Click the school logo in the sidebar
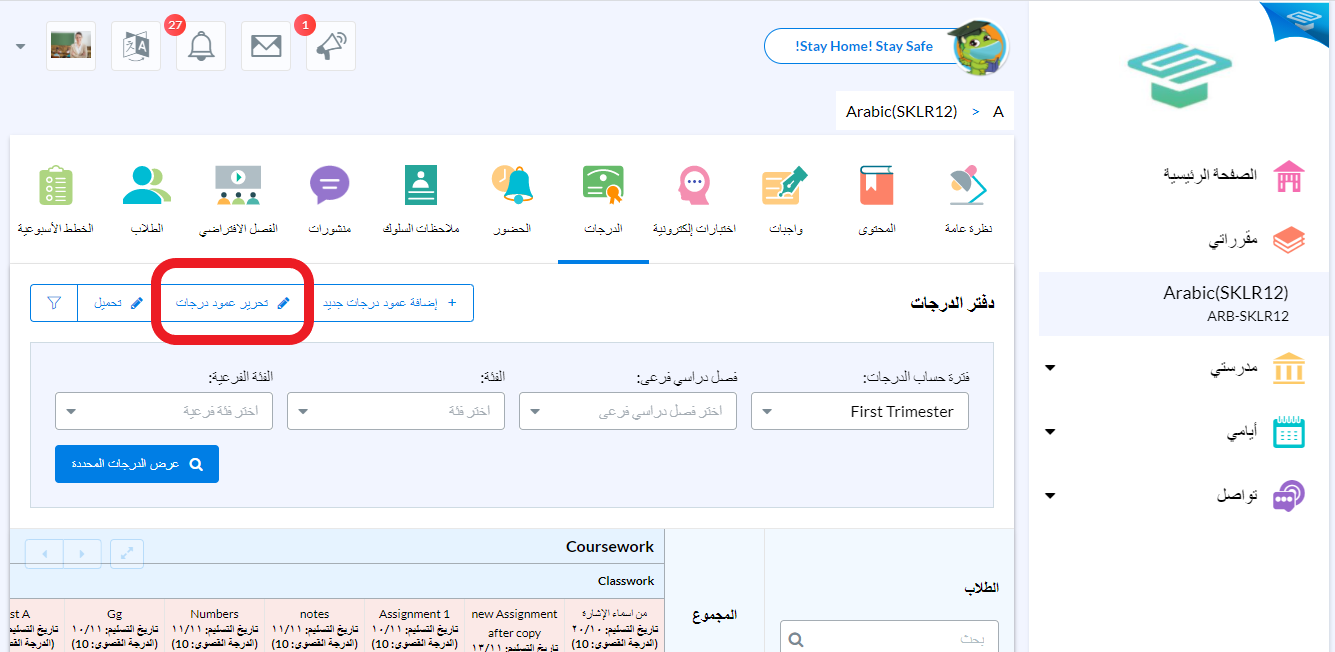Image resolution: width=1335 pixels, height=652 pixels. [x=1181, y=77]
